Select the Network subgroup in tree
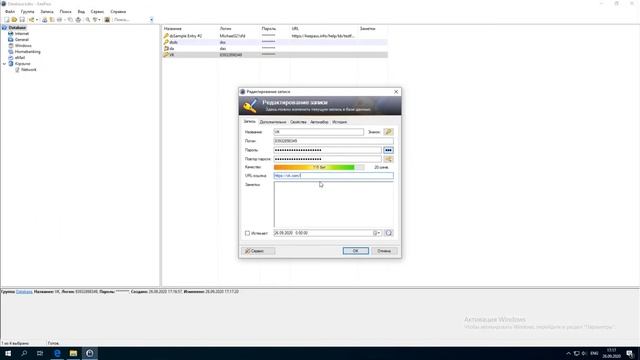Image resolution: width=640 pixels, height=360 pixels. (x=29, y=70)
